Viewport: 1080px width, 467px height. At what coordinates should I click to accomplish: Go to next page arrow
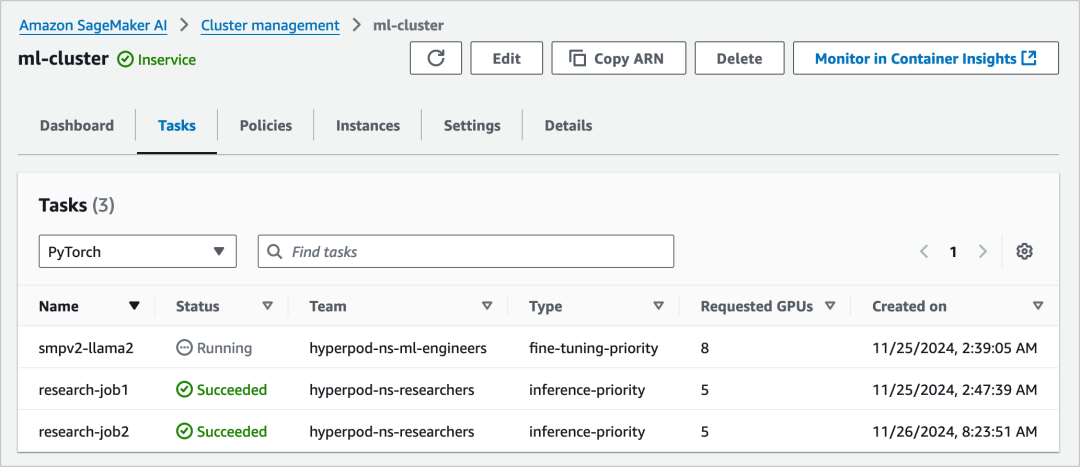[x=983, y=252]
